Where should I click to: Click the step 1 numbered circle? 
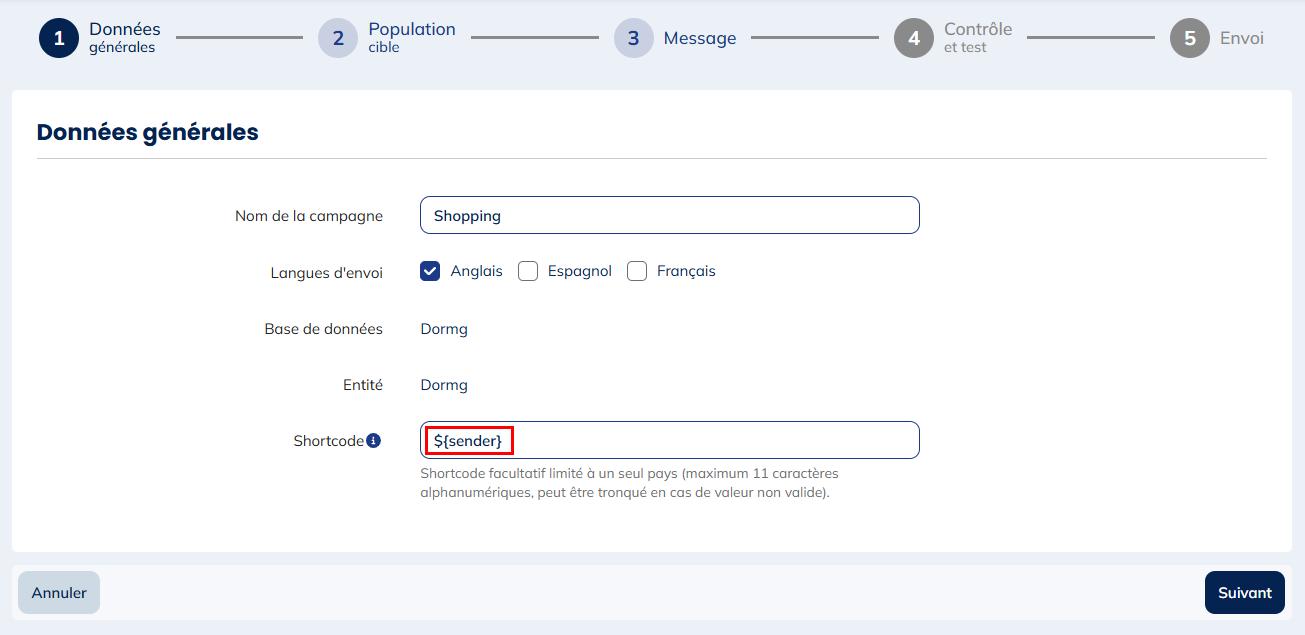(x=59, y=38)
